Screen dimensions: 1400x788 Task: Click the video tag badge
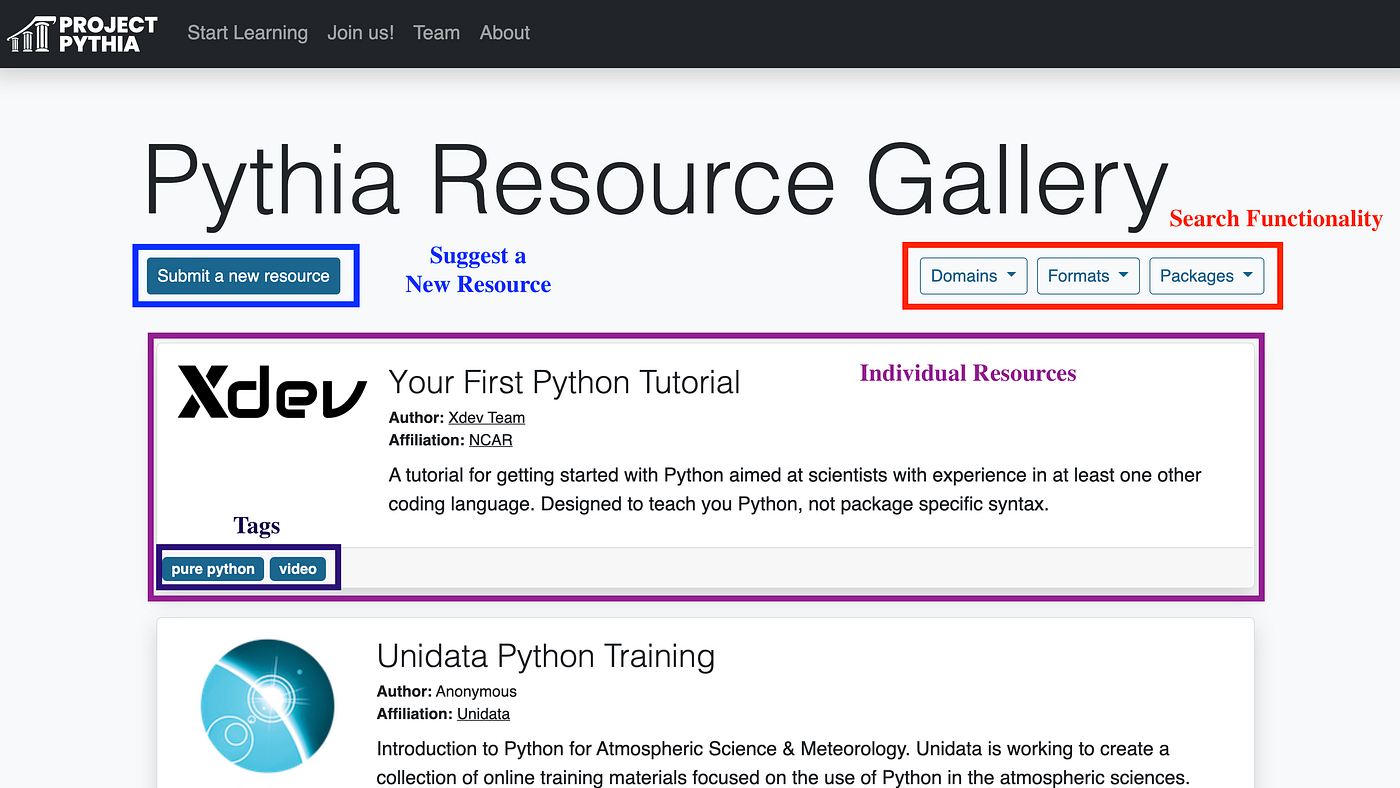click(297, 568)
